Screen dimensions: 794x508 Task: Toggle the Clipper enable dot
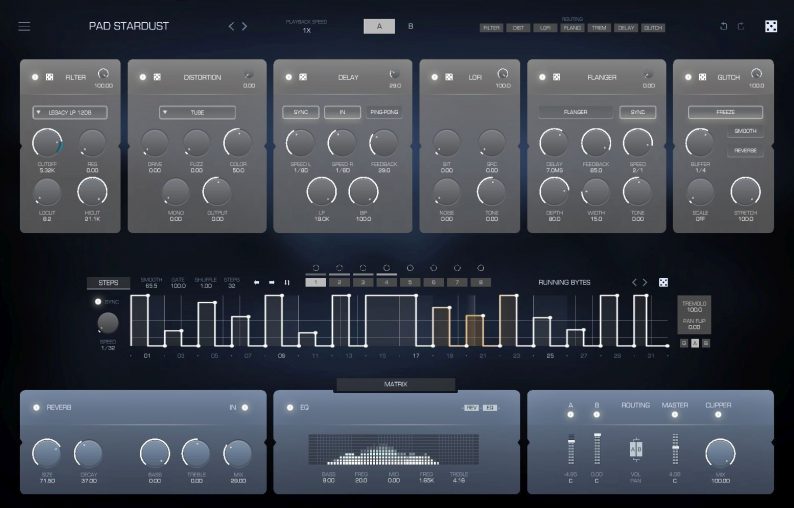(718, 414)
